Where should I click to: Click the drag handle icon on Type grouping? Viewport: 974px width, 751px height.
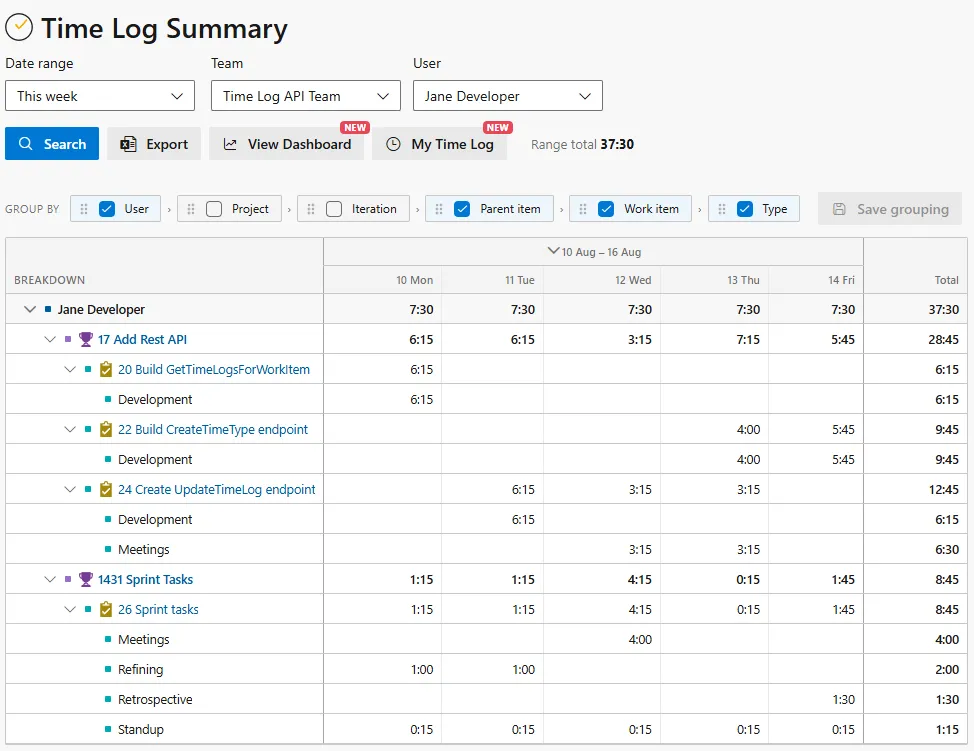[x=722, y=209]
